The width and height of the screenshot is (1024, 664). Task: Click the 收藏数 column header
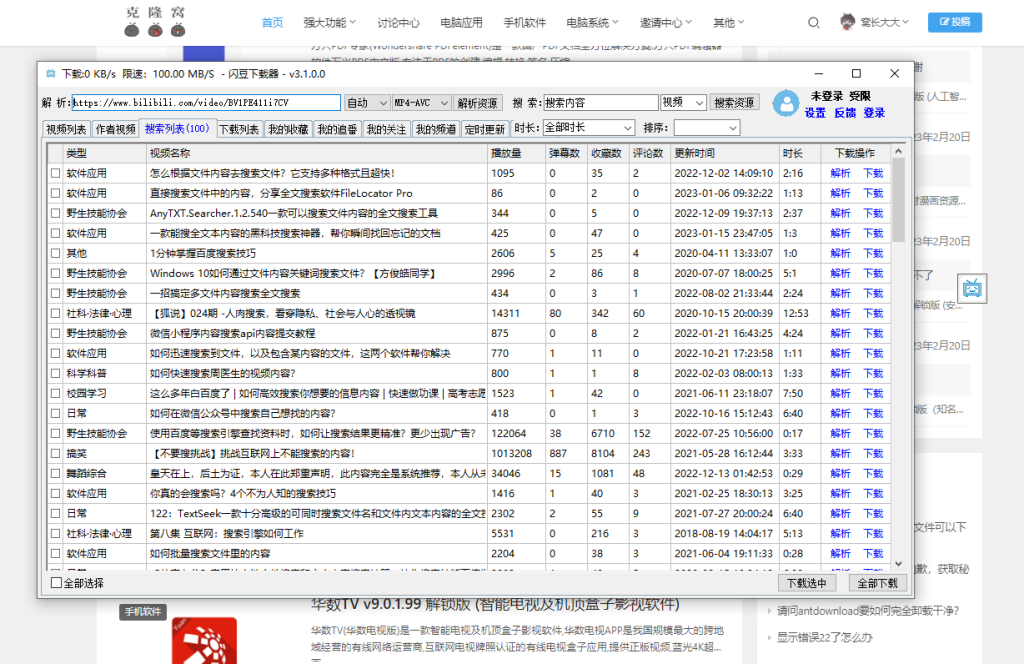tap(608, 153)
